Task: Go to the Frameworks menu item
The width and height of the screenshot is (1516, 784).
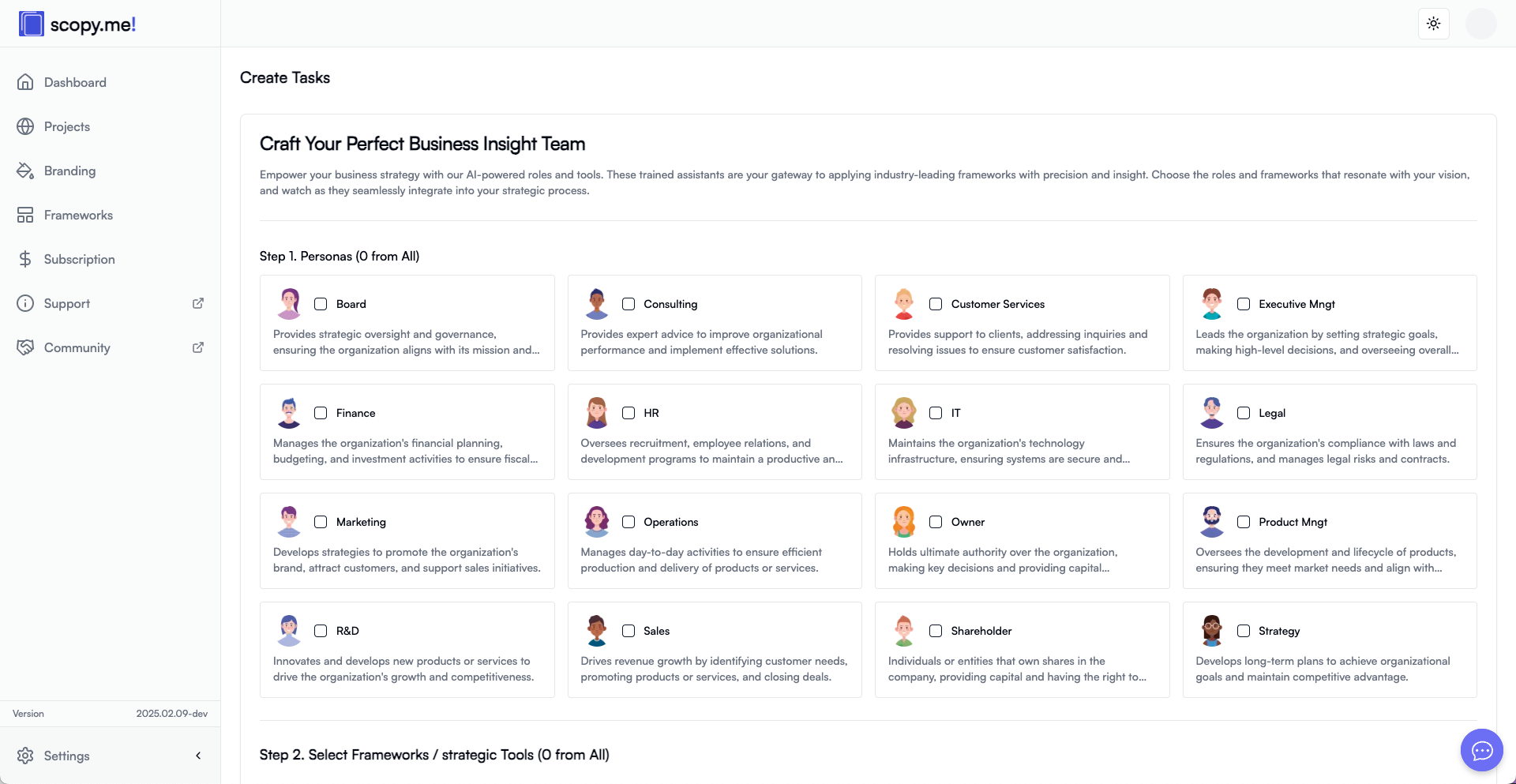Action: pyautogui.click(x=78, y=215)
